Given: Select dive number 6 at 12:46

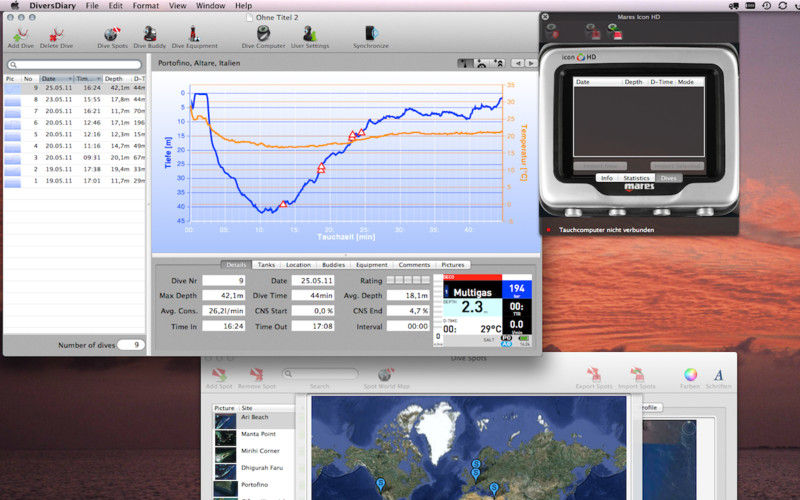Looking at the screenshot, I should pyautogui.click(x=75, y=123).
